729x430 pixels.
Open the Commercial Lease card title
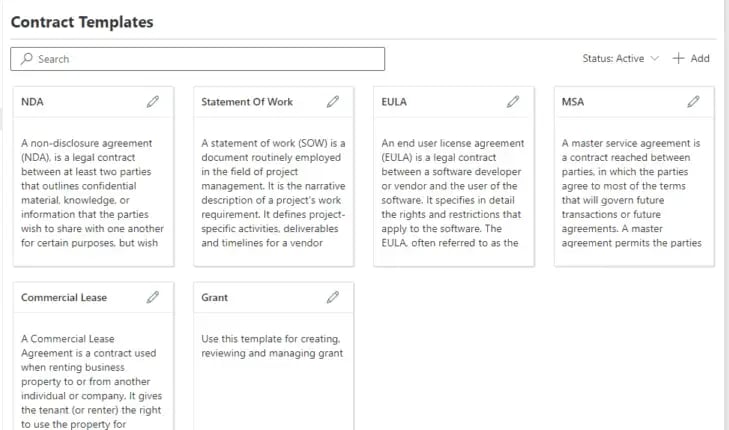(64, 298)
